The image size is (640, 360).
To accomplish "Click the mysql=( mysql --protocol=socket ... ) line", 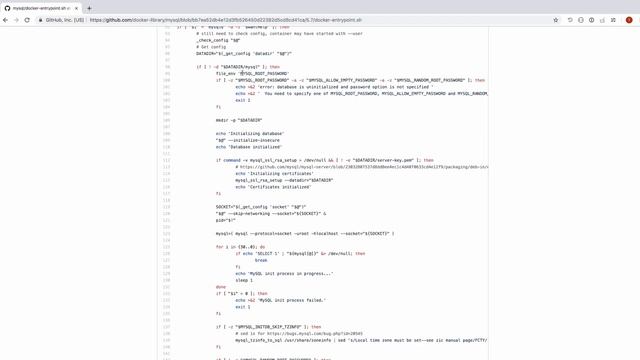I will (305, 233).
